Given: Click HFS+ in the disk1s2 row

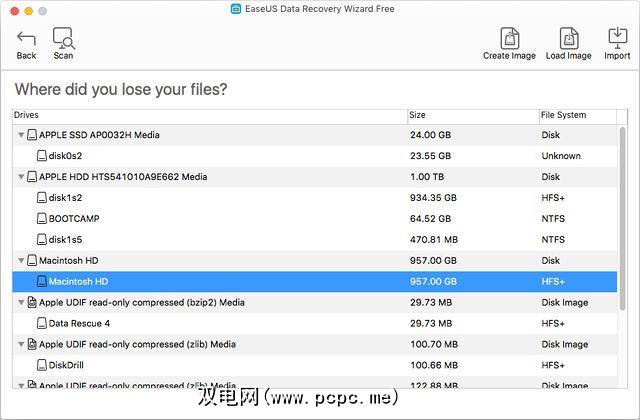Looking at the screenshot, I should point(553,198).
